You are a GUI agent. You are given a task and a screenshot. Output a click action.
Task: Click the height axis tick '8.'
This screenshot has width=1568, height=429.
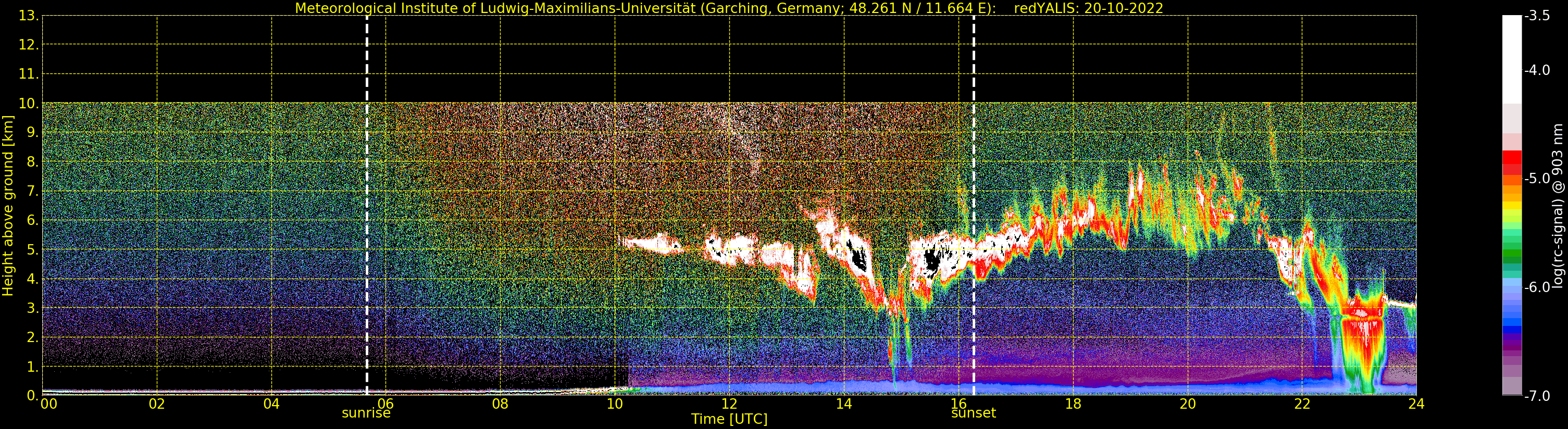coord(32,162)
